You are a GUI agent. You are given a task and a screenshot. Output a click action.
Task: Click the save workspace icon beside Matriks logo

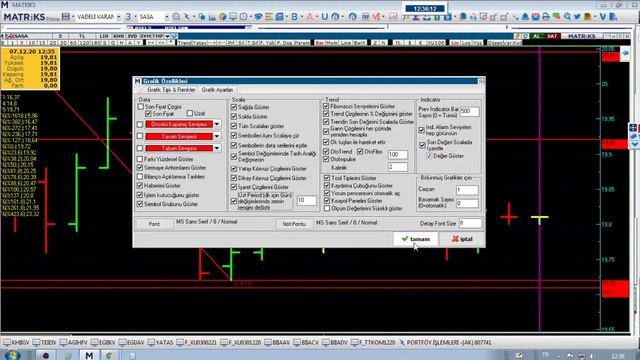(66, 17)
